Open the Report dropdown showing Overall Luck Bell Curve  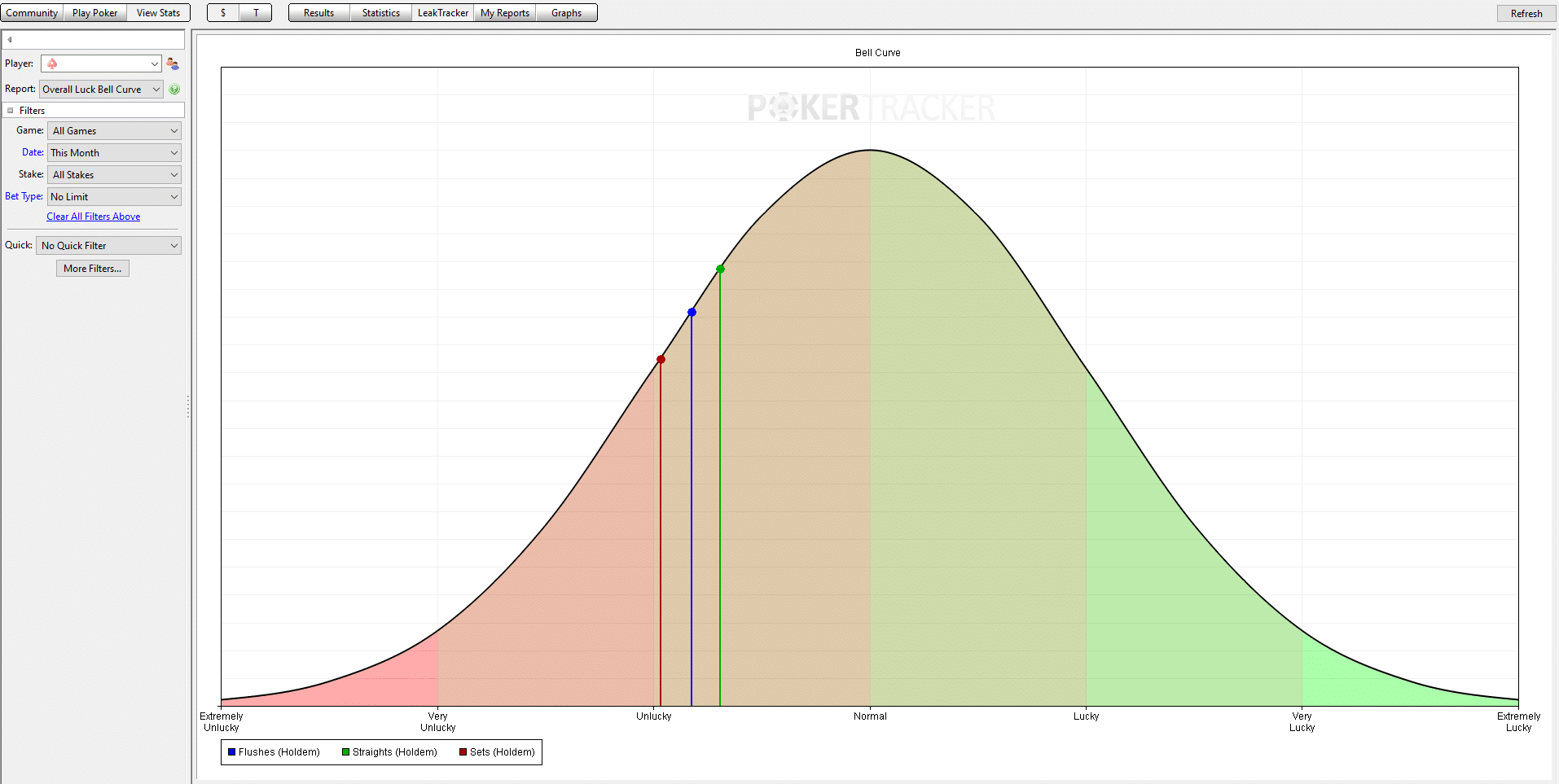pyautogui.click(x=101, y=90)
